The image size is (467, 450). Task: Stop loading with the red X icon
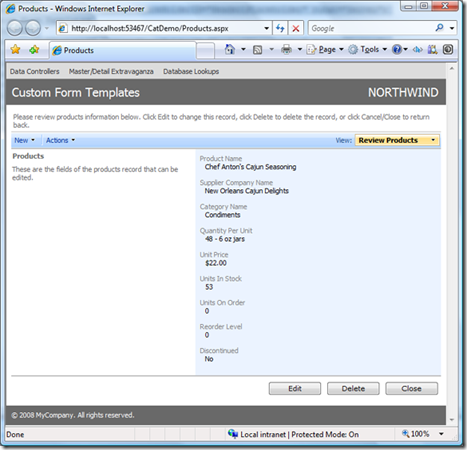tap(296, 28)
